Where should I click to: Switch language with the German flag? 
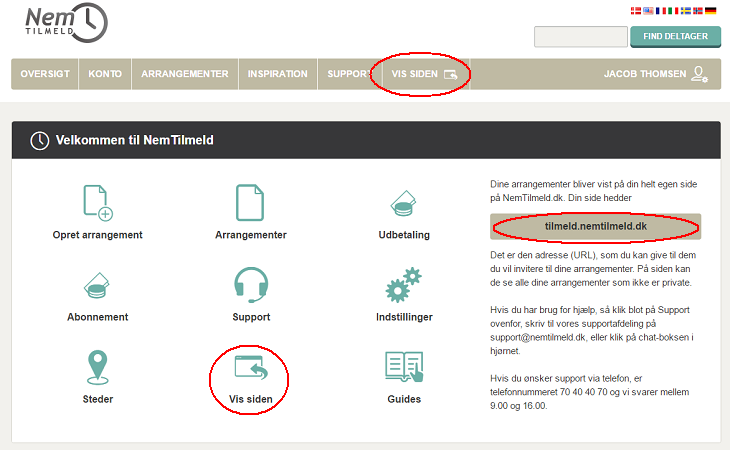pyautogui.click(x=710, y=11)
